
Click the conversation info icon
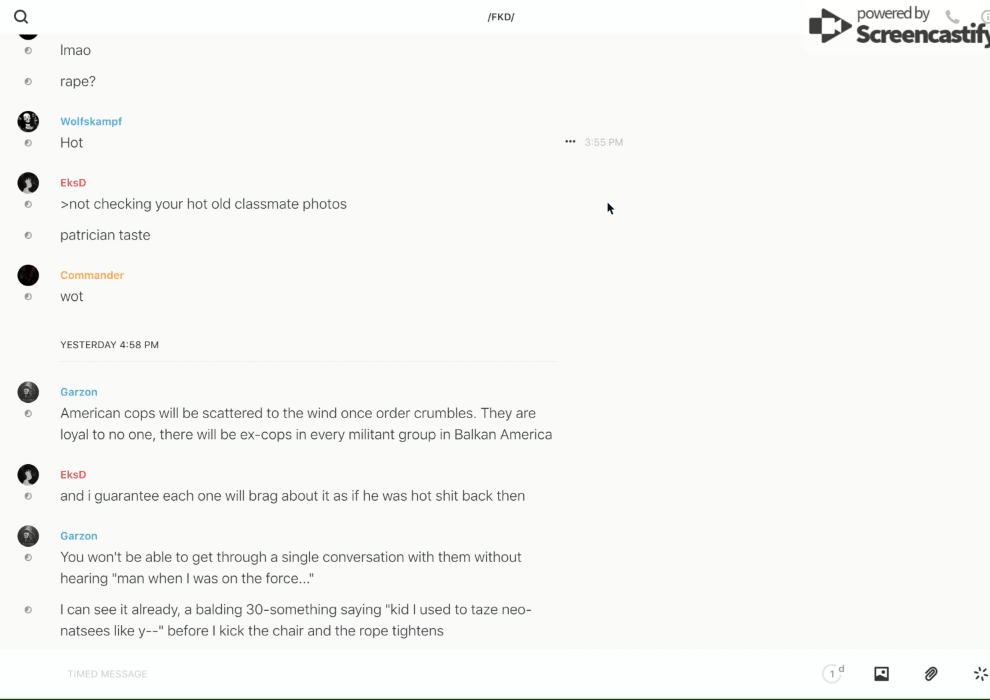click(985, 17)
